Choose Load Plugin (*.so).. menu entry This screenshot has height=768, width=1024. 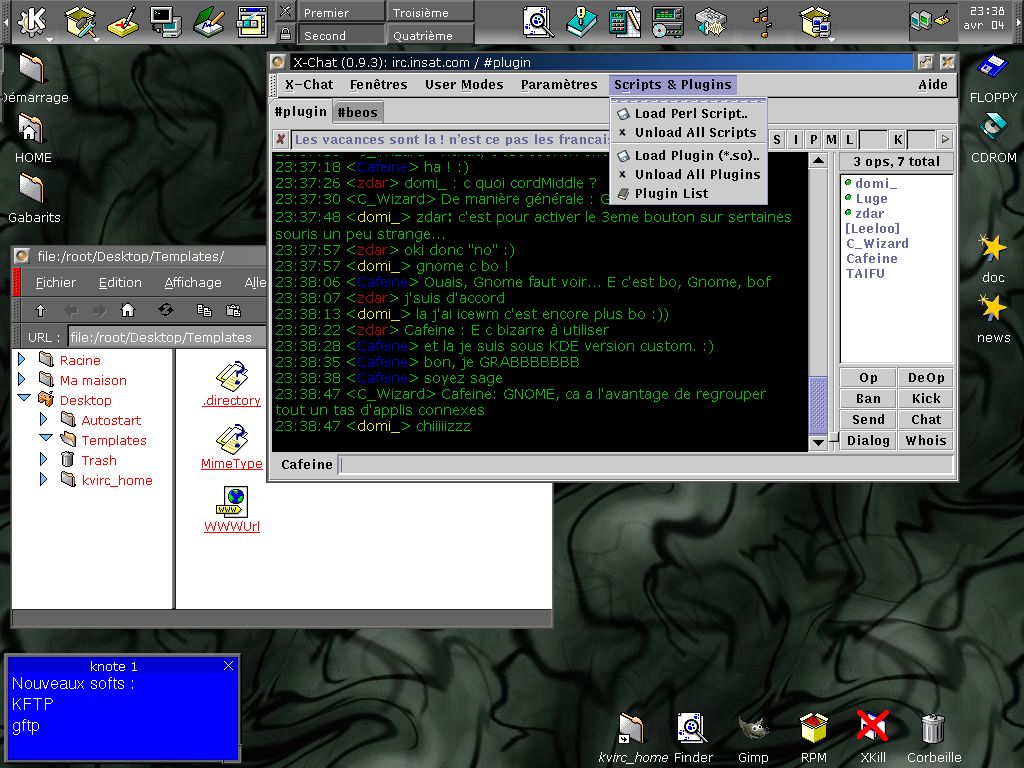pyautogui.click(x=689, y=155)
